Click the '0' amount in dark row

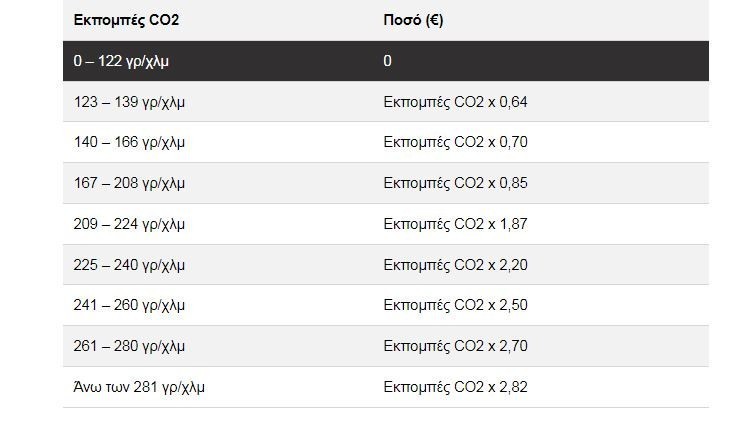388,61
